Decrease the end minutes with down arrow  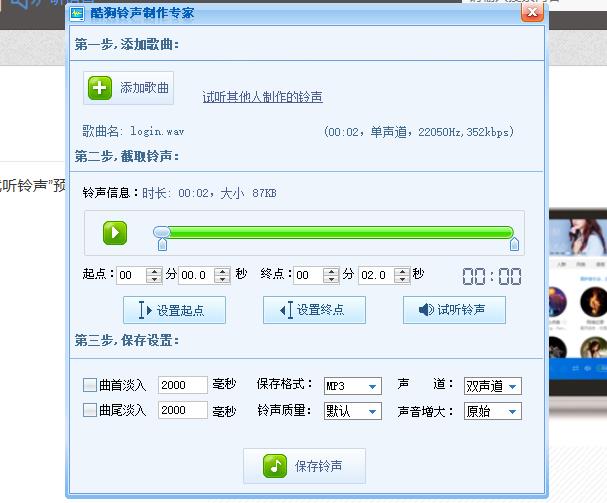(x=331, y=280)
